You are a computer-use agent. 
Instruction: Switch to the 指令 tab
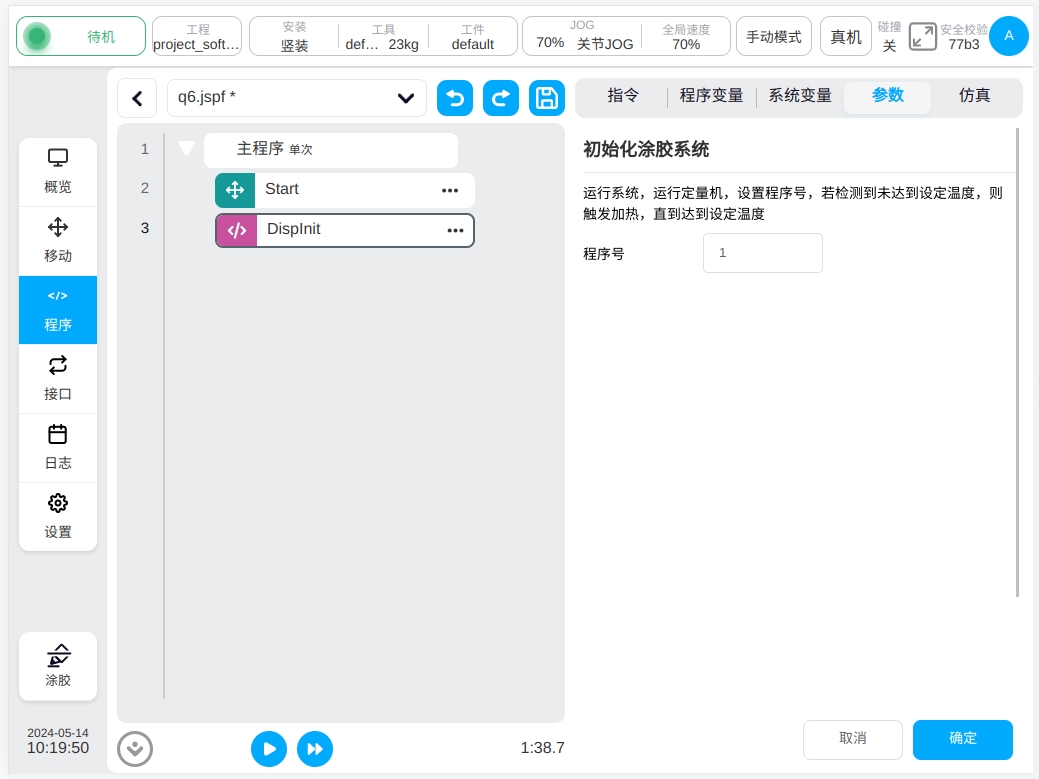pyautogui.click(x=623, y=96)
